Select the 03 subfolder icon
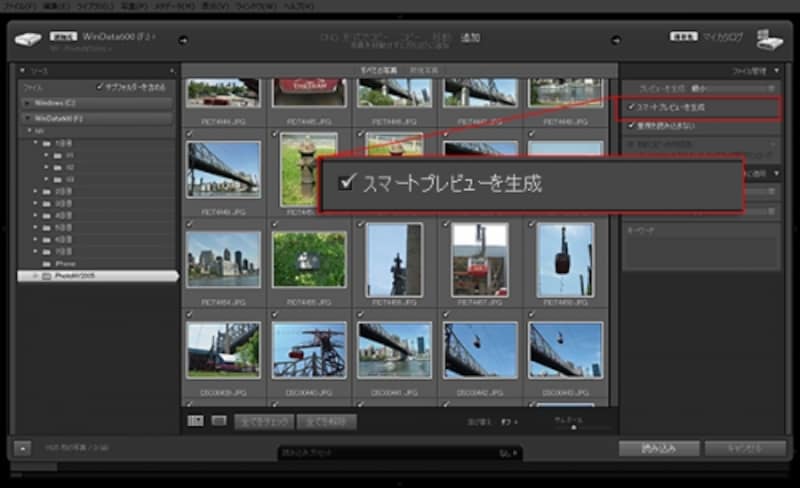This screenshot has height=488, width=800. [x=57, y=180]
